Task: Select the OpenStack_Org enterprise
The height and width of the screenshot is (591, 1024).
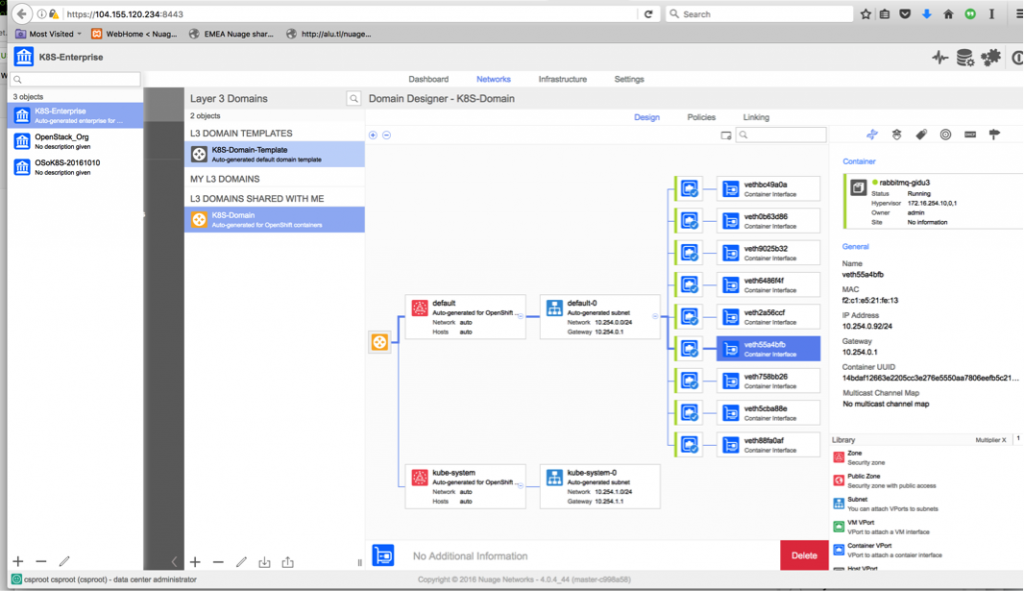Action: click(x=75, y=141)
